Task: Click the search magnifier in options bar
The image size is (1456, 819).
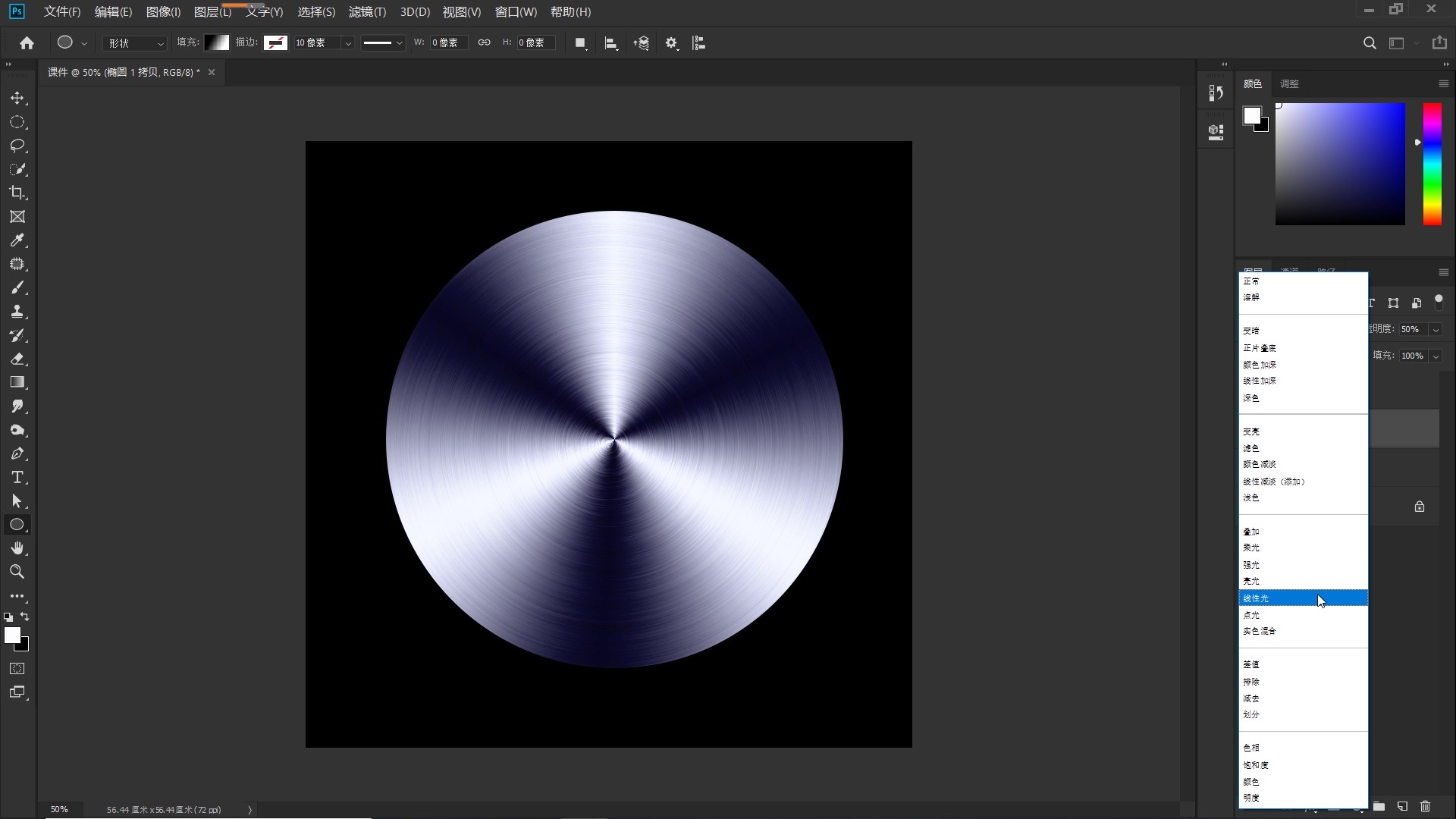Action: (x=1370, y=43)
